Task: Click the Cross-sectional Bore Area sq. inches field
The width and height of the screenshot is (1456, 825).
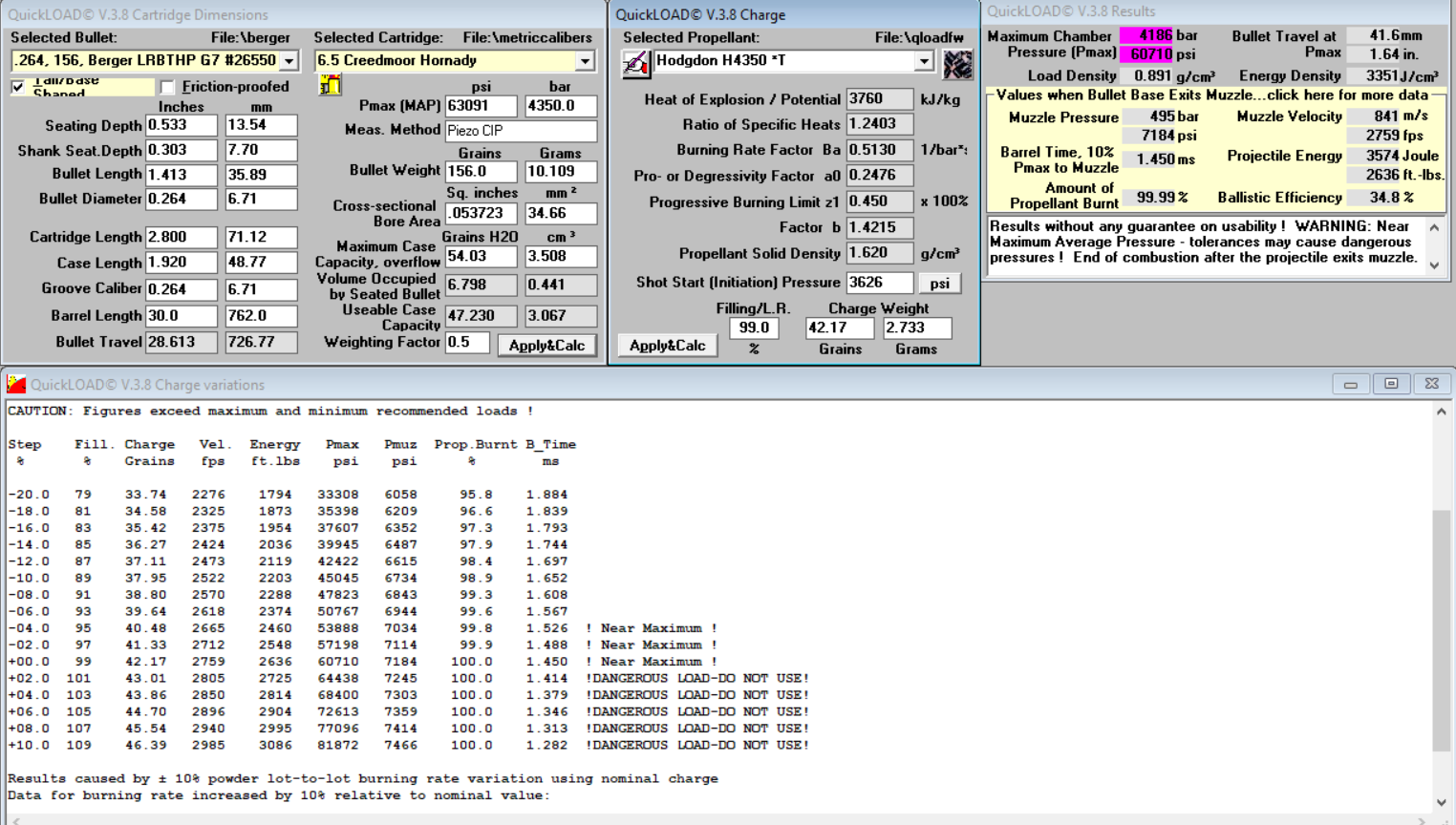Action: point(482,214)
